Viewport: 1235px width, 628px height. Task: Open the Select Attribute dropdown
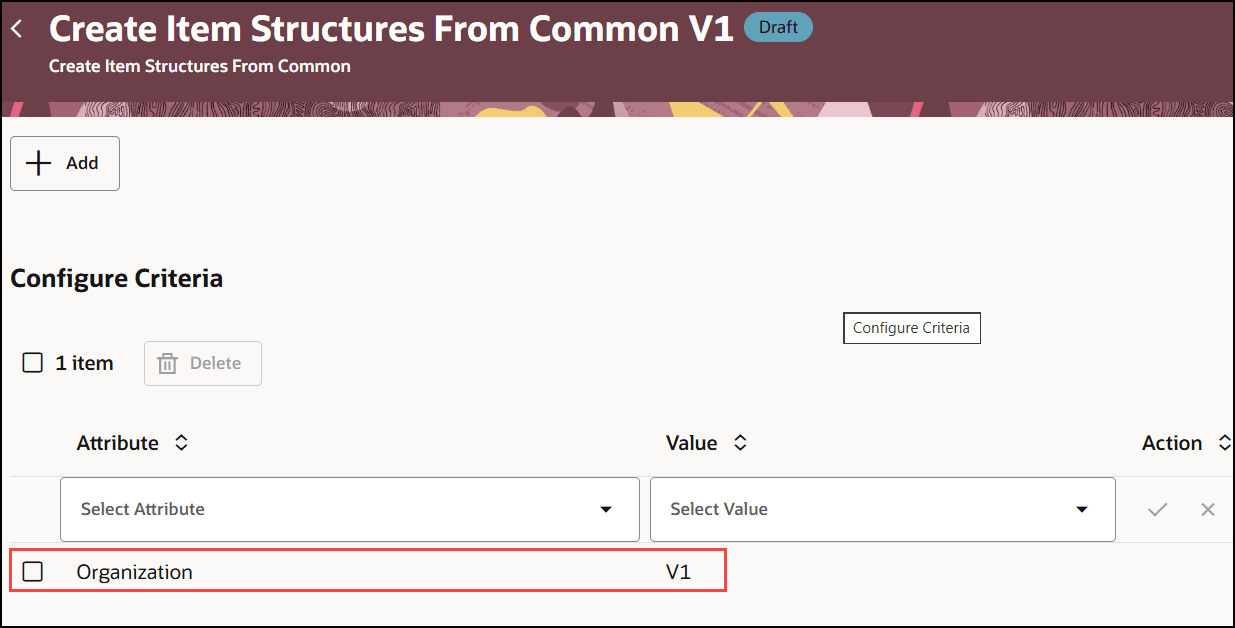click(349, 509)
